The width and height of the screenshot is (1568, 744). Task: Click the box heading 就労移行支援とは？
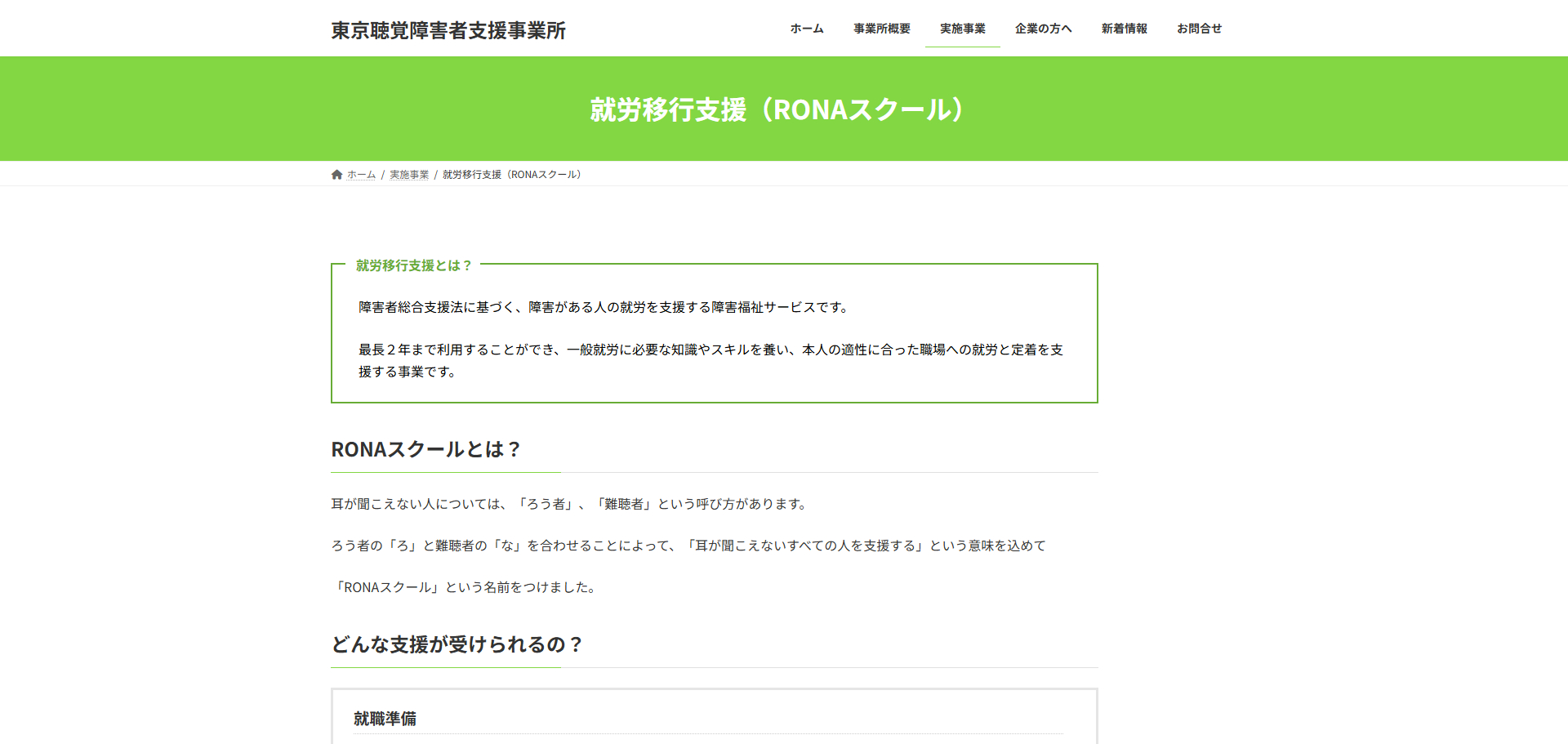tap(413, 265)
